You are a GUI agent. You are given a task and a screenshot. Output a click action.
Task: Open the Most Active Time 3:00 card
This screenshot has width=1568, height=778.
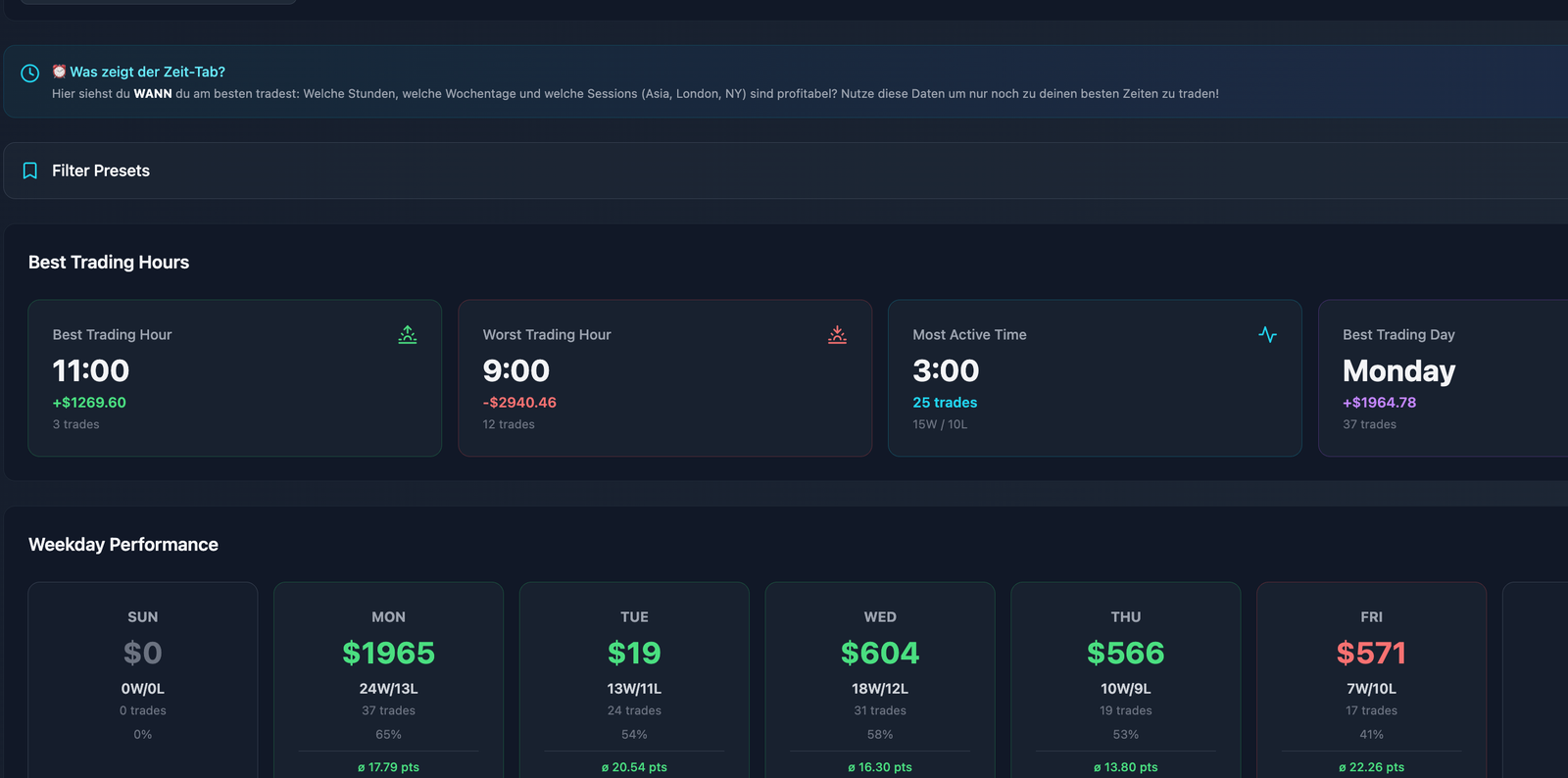point(1095,378)
